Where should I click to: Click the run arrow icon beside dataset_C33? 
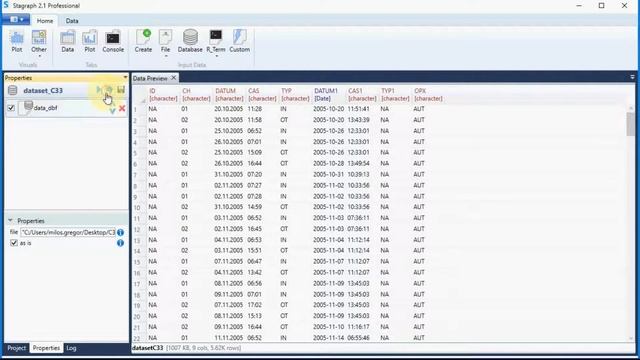point(99,89)
